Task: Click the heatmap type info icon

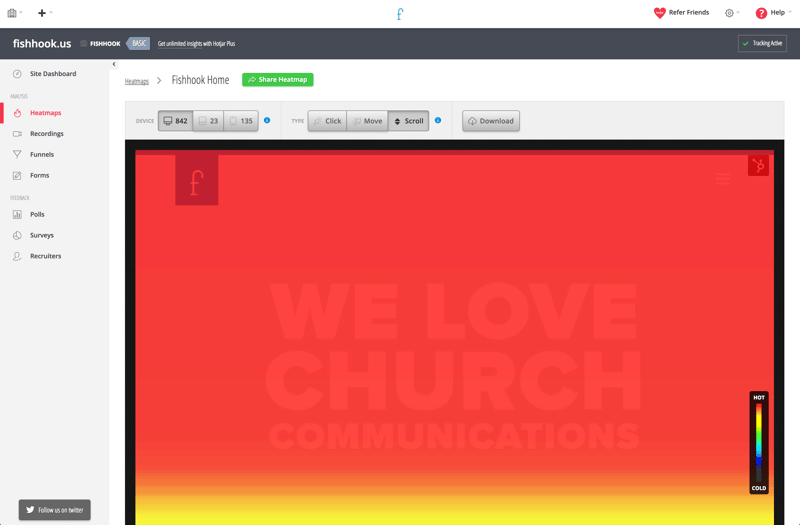Action: [438, 120]
